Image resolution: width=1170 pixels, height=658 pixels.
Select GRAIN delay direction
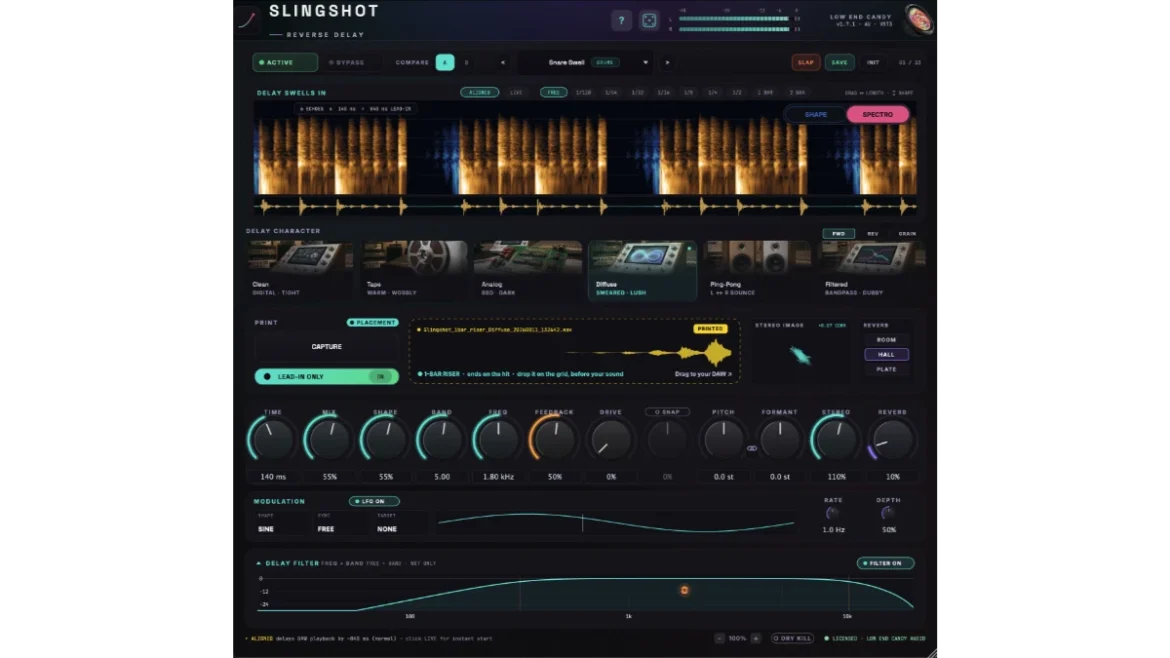(907, 234)
